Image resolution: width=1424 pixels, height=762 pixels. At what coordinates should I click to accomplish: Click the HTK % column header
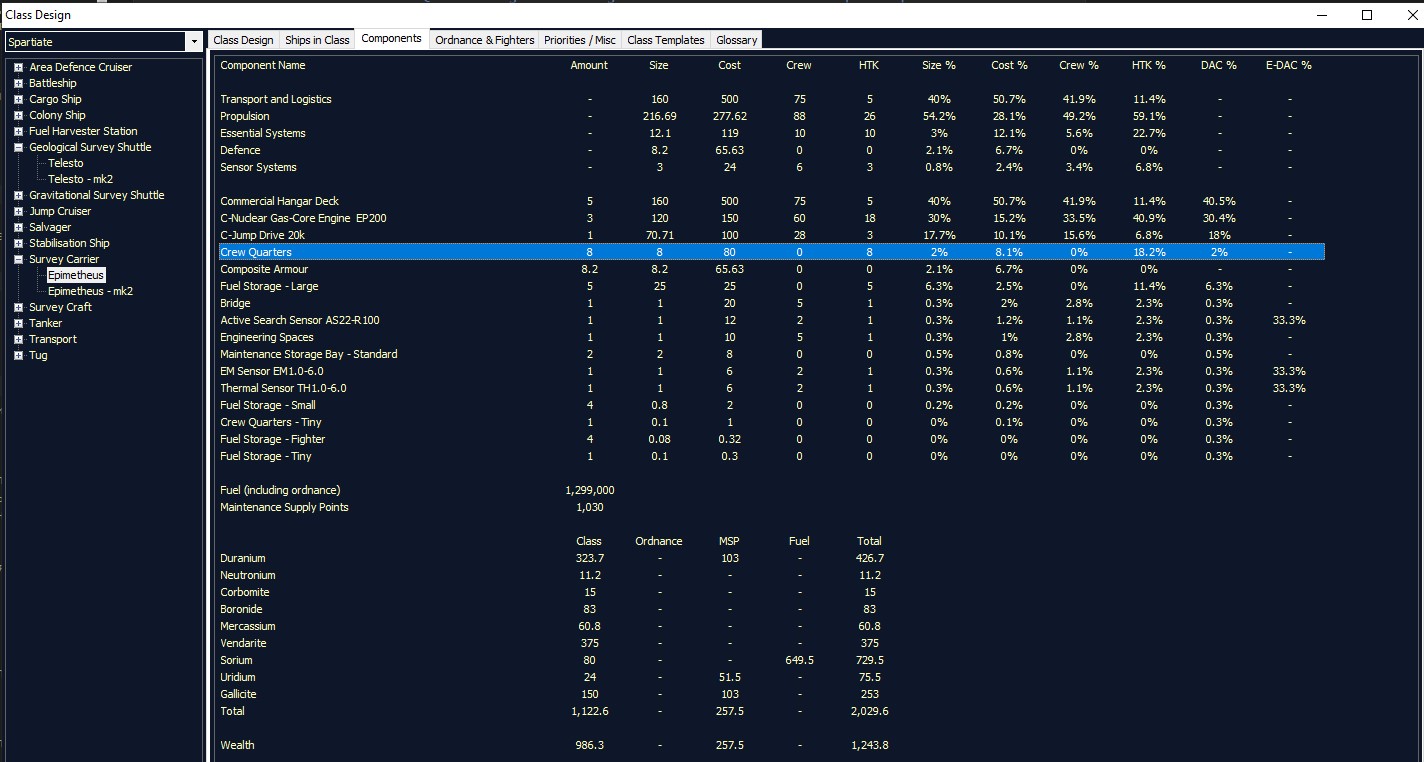point(1149,65)
